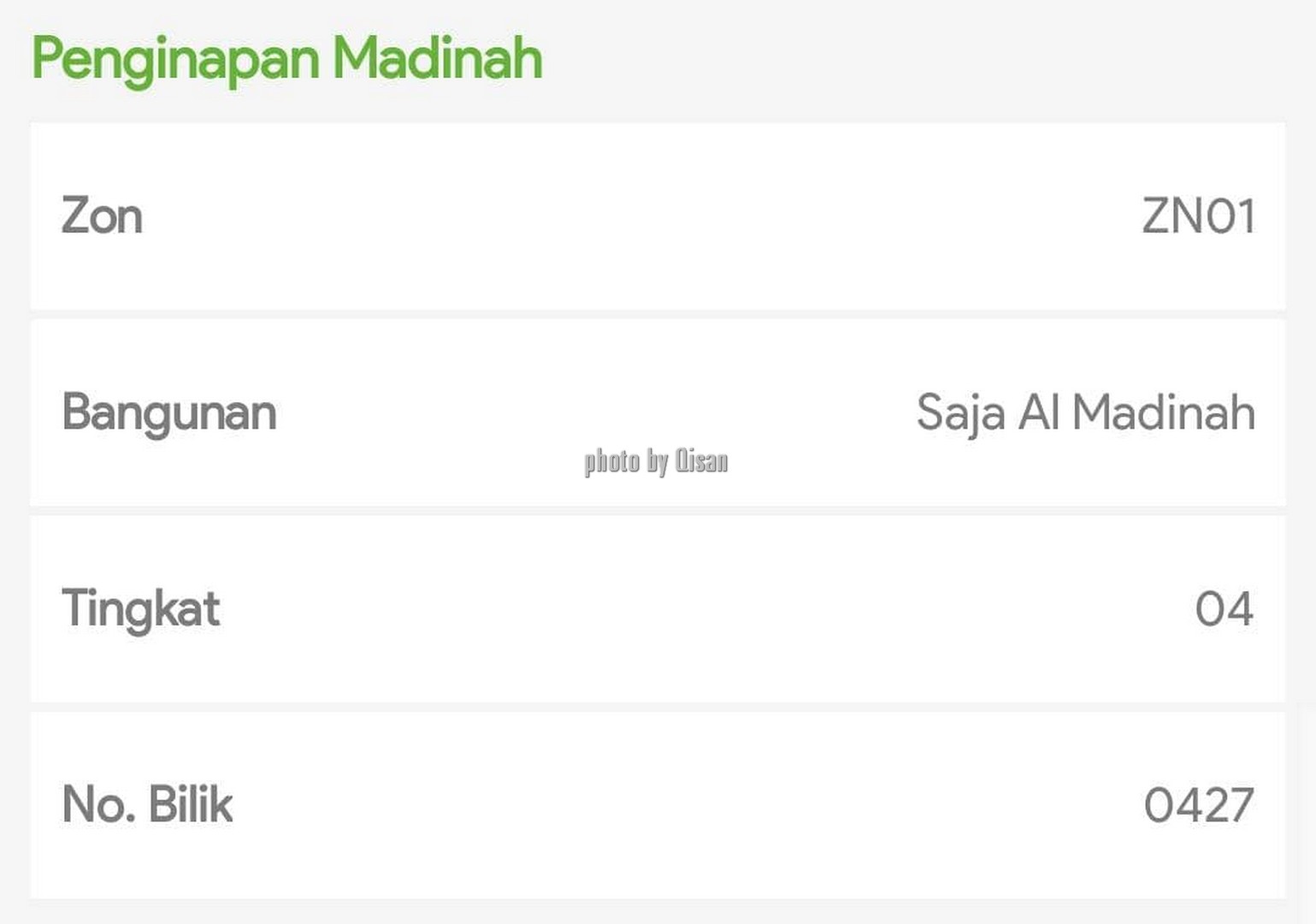Click the word Qisan in the watermark
The image size is (1316, 924).
coord(702,460)
